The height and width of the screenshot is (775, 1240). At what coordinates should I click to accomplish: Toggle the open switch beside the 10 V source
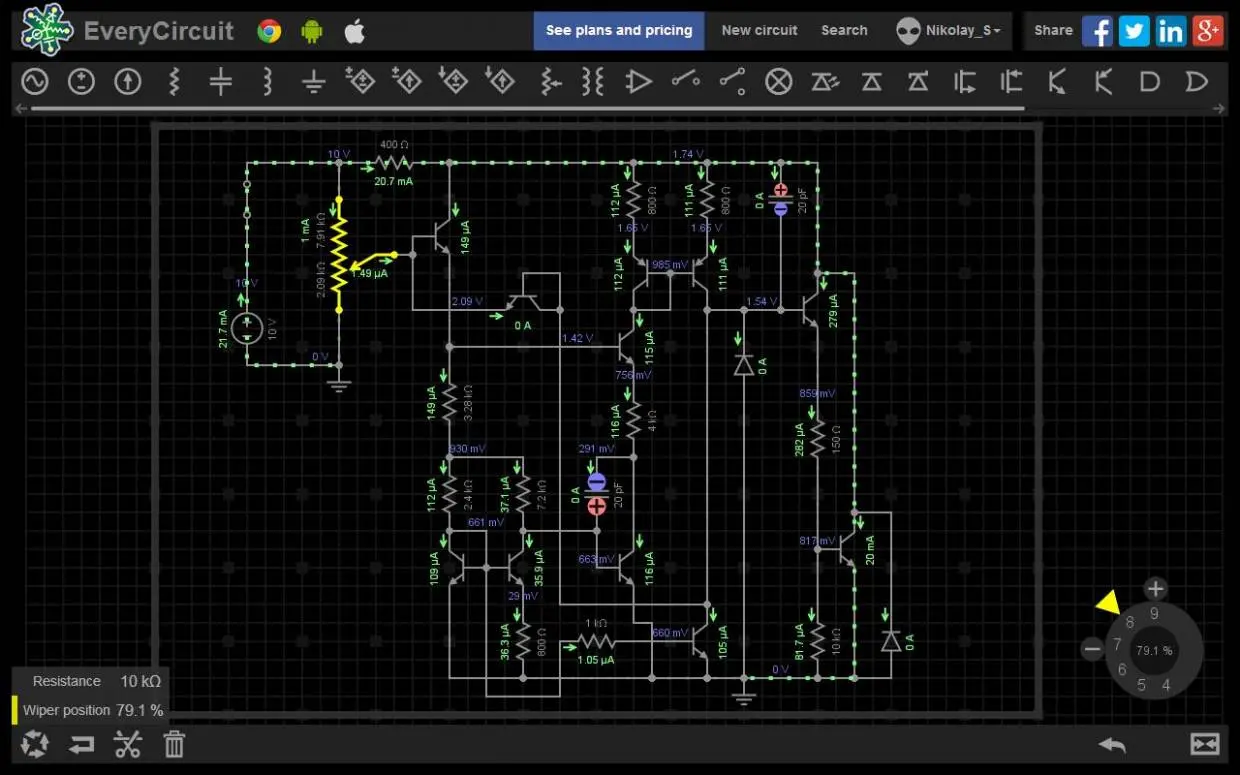click(x=247, y=199)
